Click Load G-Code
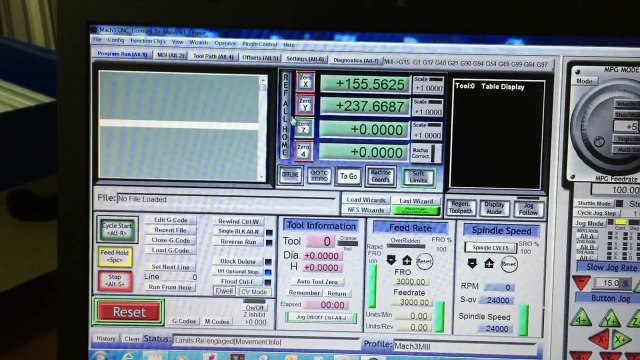The width and height of the screenshot is (640, 360). 170,250
